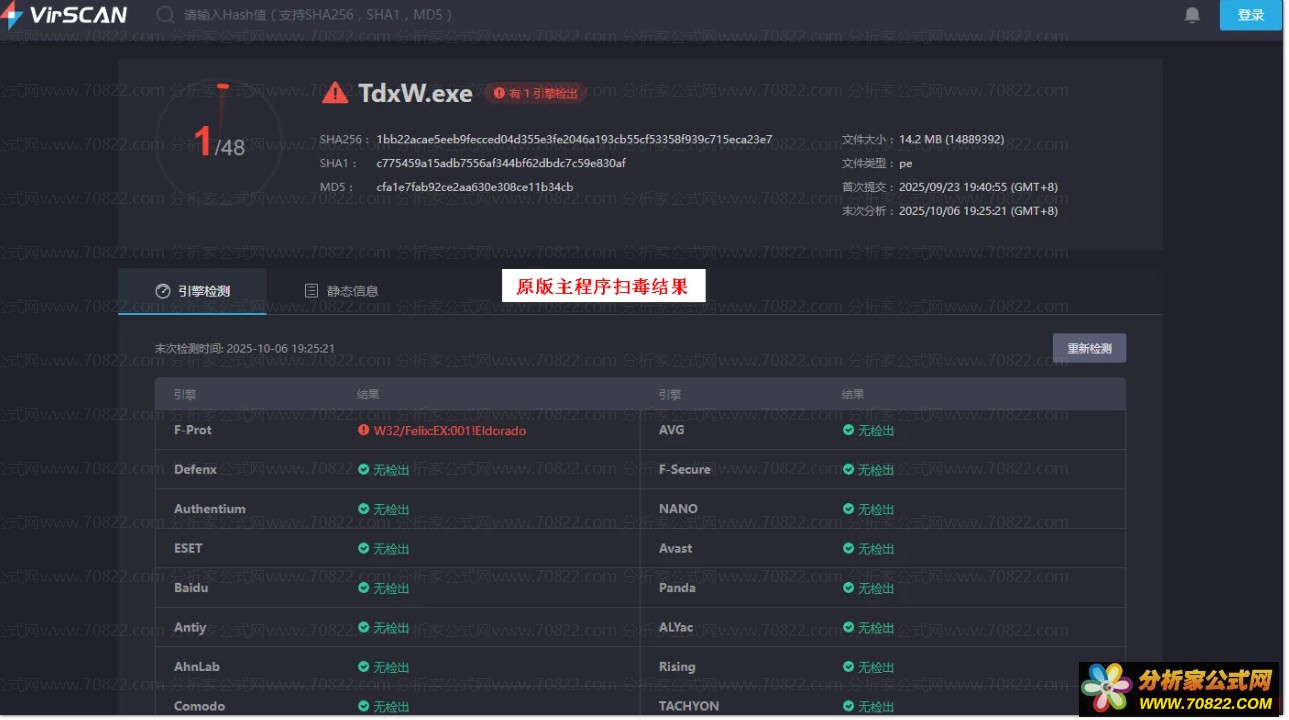Click the ALYac engine name
Viewport: 1289px width, 720px height.
(676, 627)
